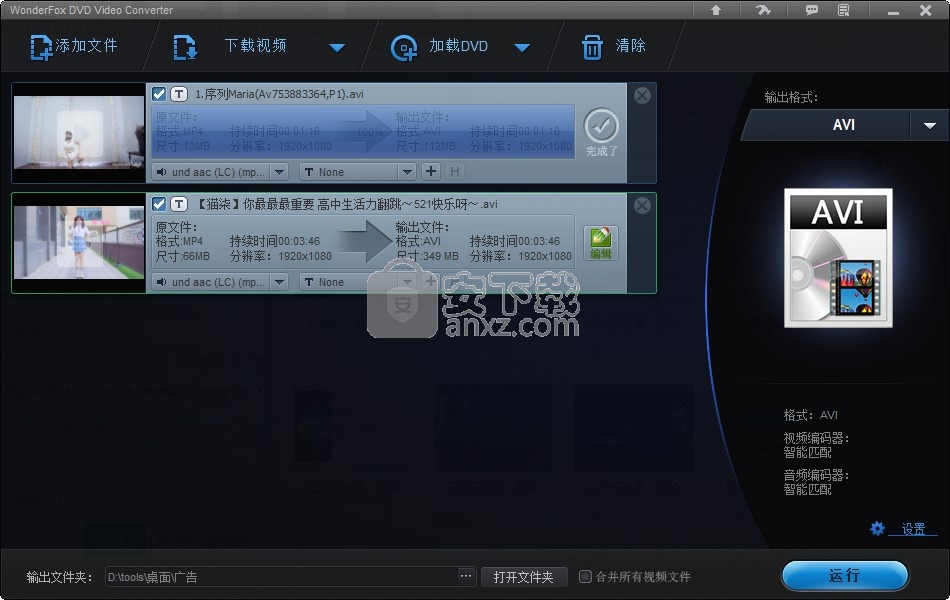Remove the 序列Maria video from the list
The image size is (950, 600).
642,95
